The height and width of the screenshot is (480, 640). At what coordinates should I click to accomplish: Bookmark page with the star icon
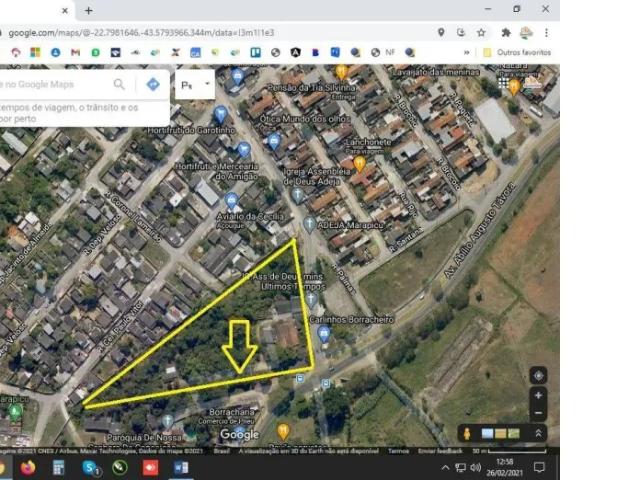[481, 33]
